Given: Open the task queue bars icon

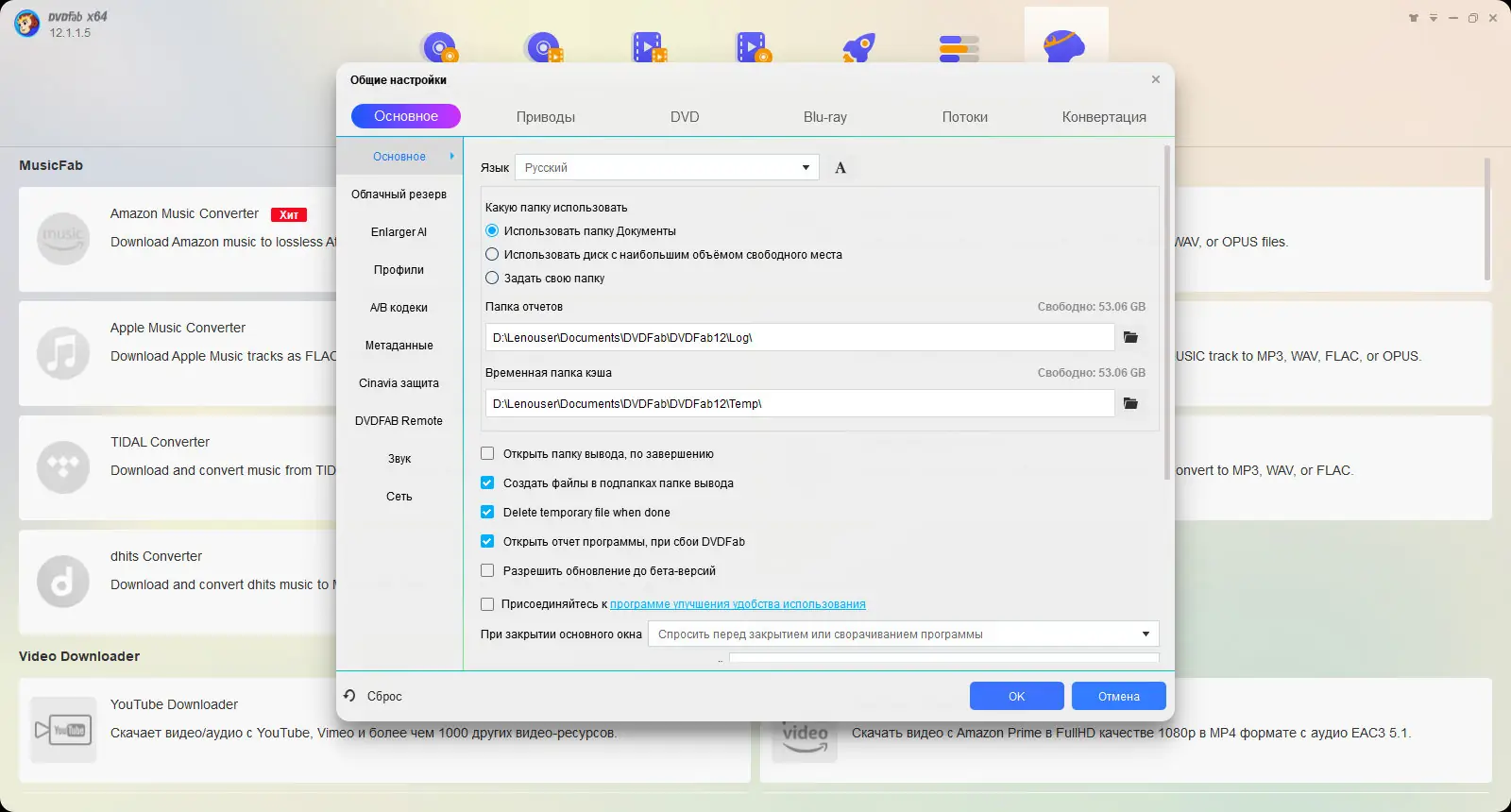Looking at the screenshot, I should (959, 47).
